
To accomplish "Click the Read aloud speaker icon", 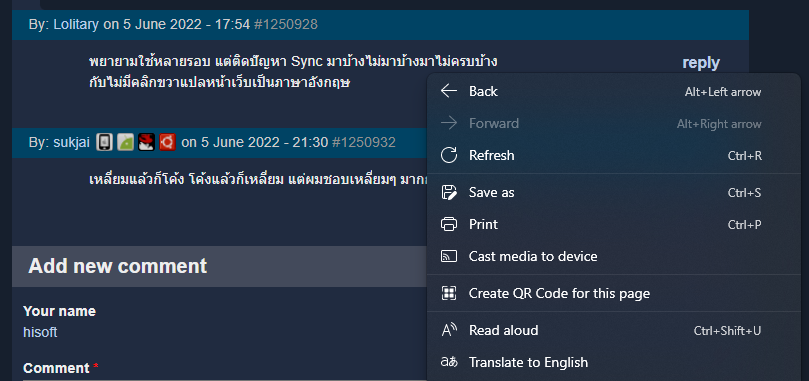I will click(x=449, y=330).
